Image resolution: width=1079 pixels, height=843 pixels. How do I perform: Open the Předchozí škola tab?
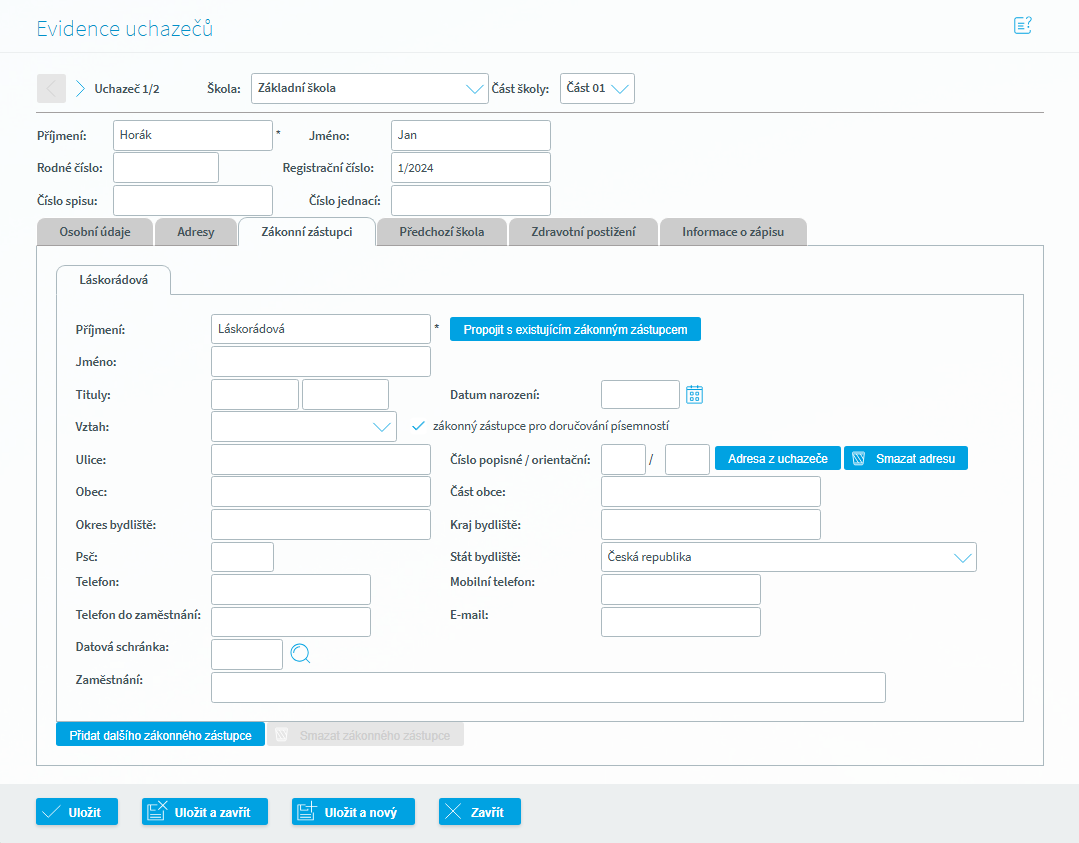(x=441, y=232)
